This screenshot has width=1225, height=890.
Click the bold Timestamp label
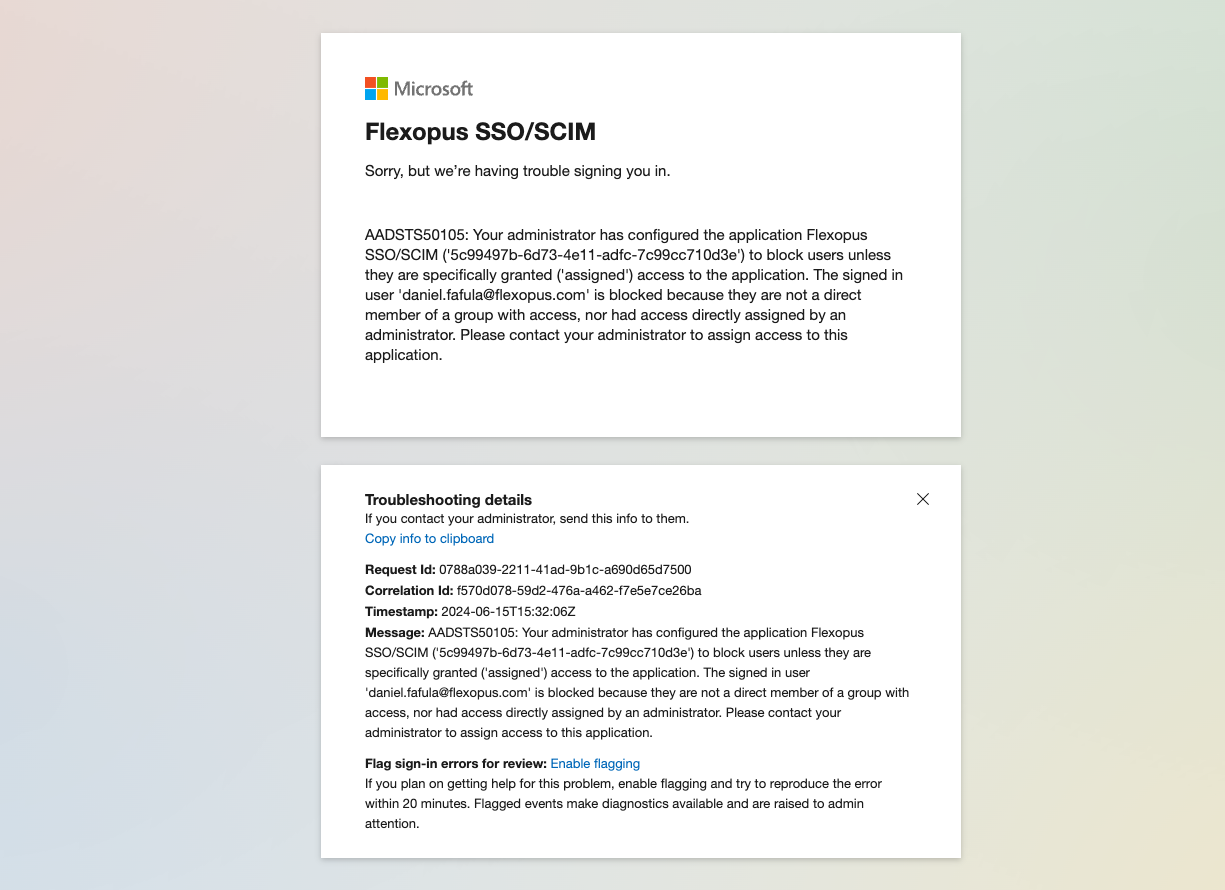click(401, 612)
